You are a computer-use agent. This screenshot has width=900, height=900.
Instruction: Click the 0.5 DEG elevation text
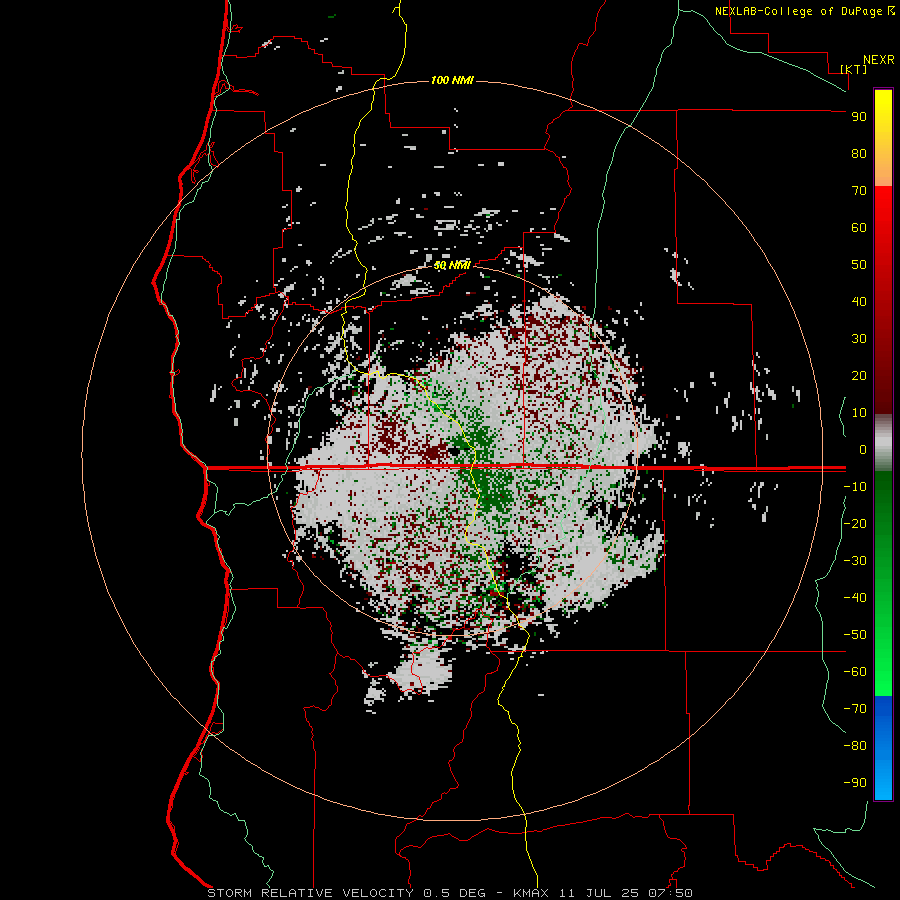pyautogui.click(x=455, y=893)
